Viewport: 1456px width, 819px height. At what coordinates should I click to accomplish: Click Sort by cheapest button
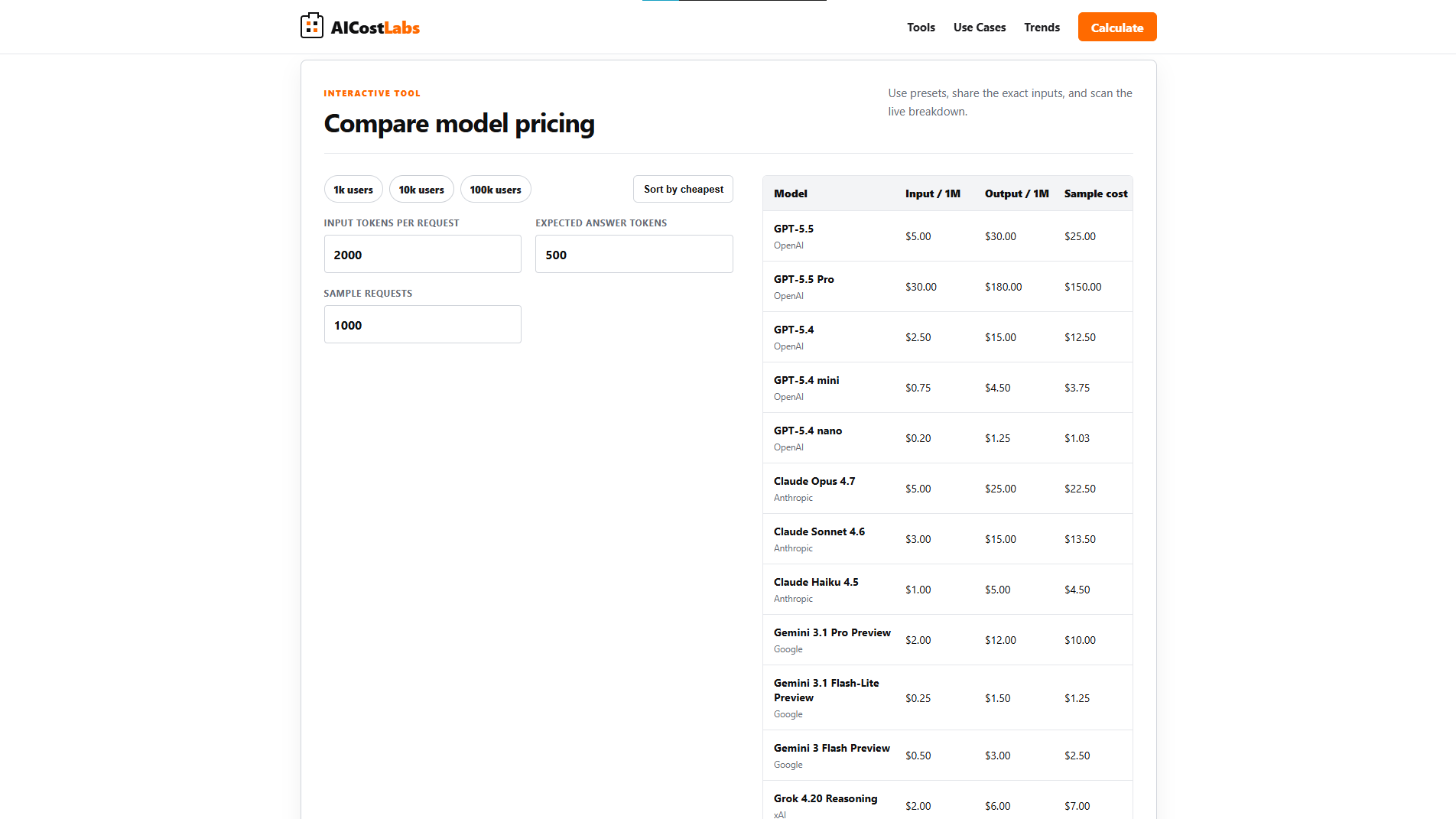683,189
